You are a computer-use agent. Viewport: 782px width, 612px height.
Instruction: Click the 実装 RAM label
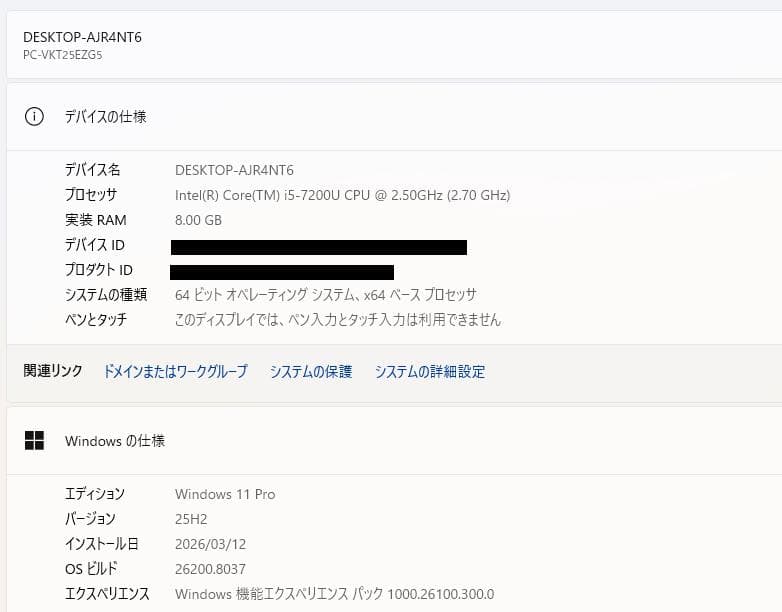pos(96,220)
